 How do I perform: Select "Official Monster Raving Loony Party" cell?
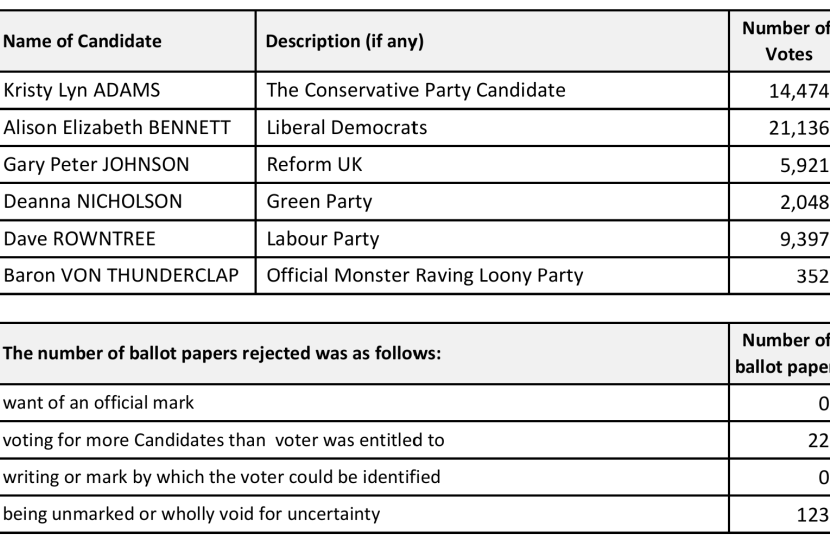click(424, 275)
